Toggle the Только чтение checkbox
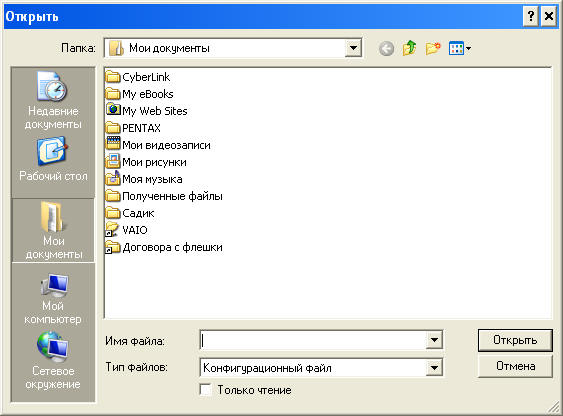This screenshot has width=563, height=416. click(x=205, y=390)
